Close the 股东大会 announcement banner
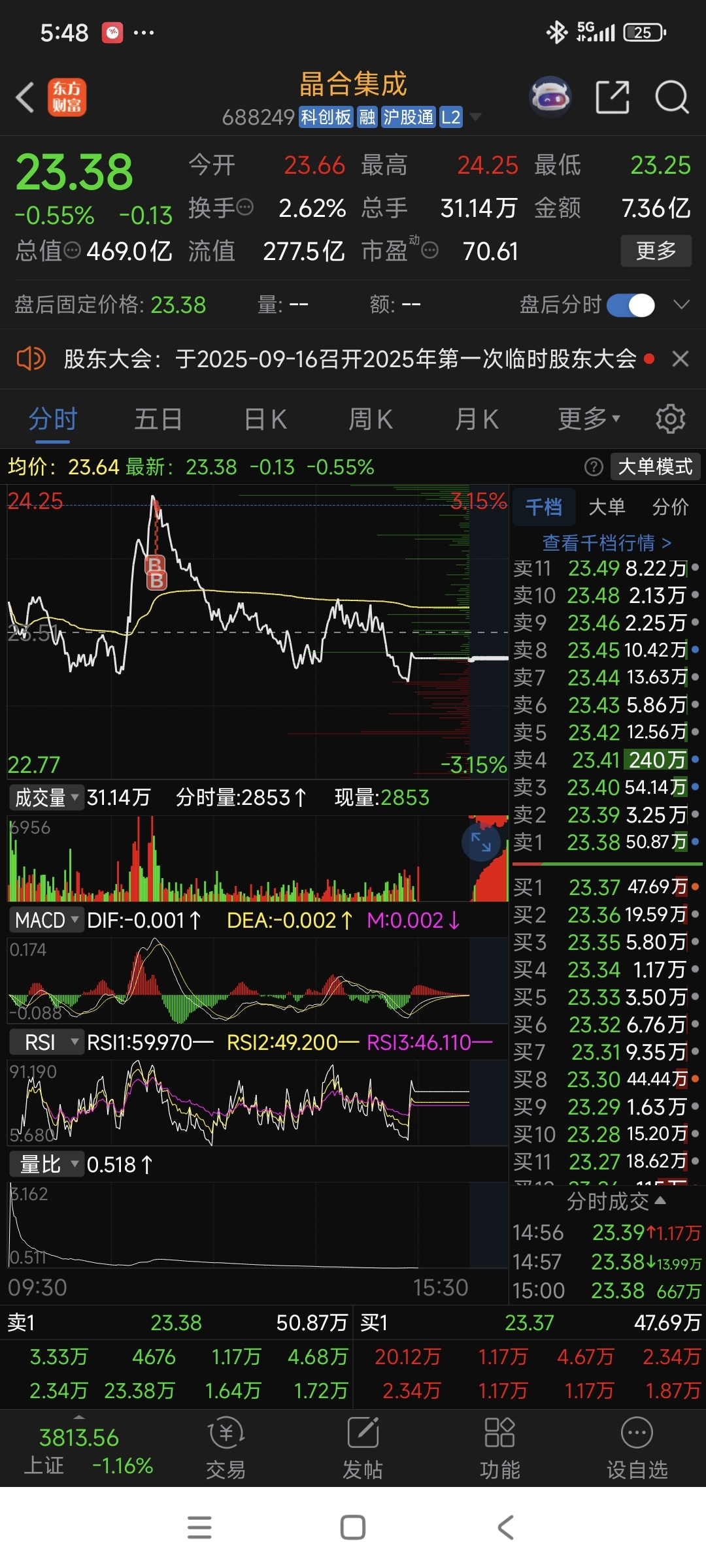706x1568 pixels. pos(681,359)
